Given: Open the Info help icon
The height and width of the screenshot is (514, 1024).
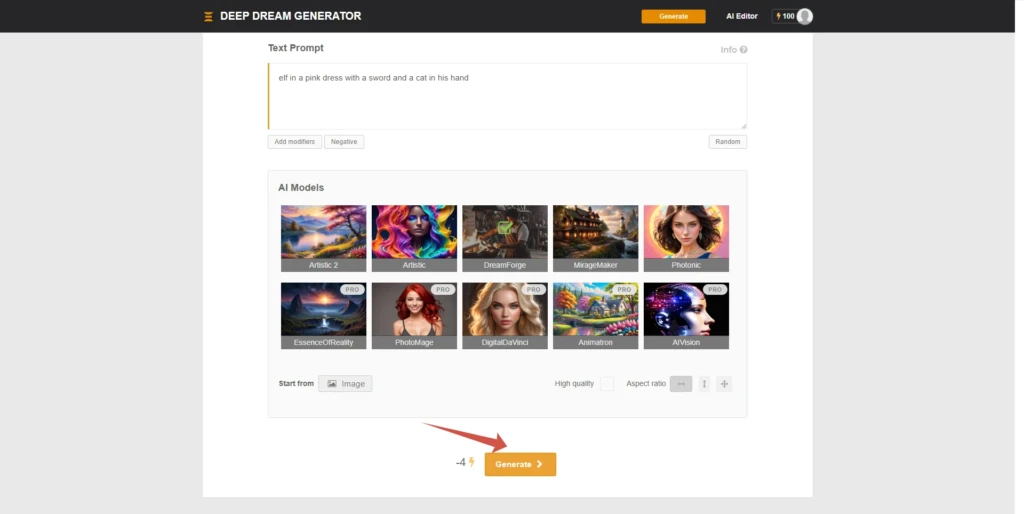Looking at the screenshot, I should 743,50.
